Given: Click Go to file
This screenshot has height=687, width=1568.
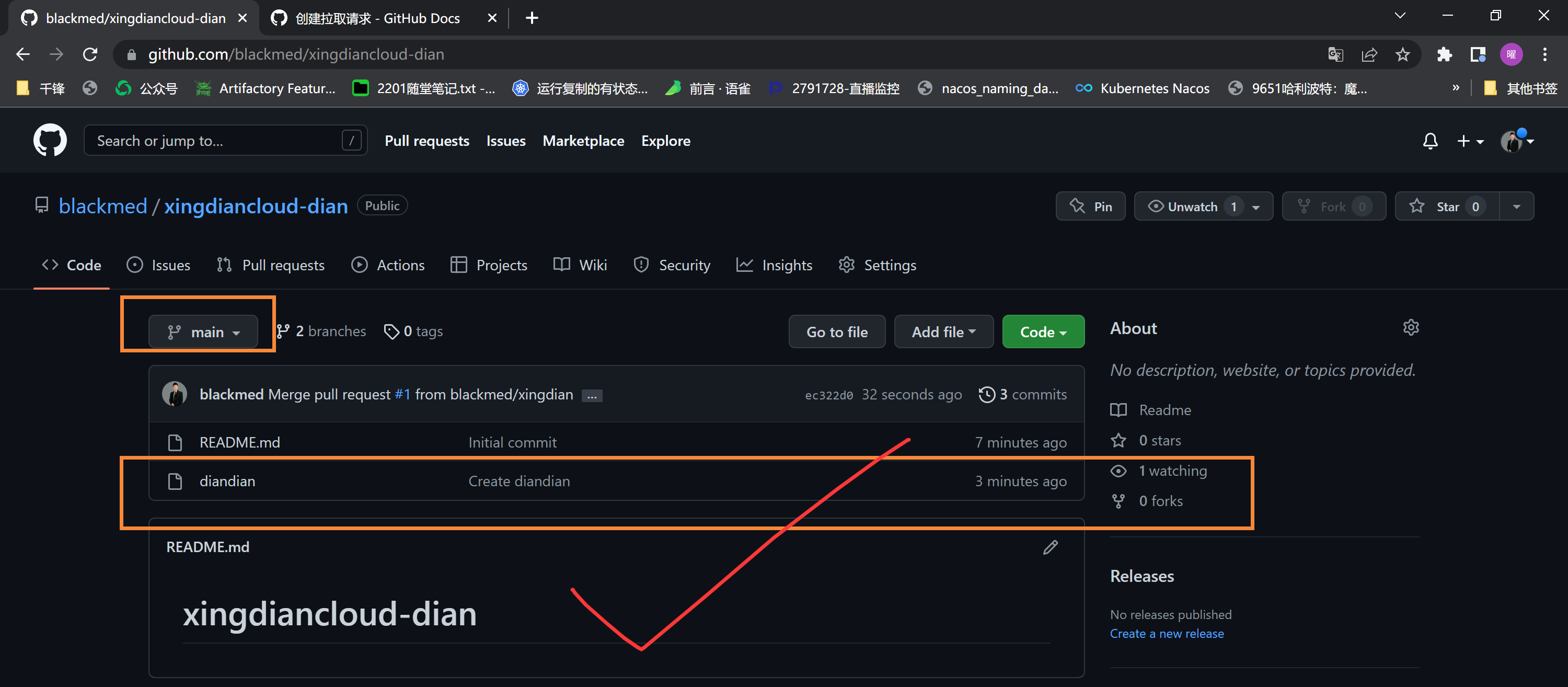Looking at the screenshot, I should pos(837,332).
